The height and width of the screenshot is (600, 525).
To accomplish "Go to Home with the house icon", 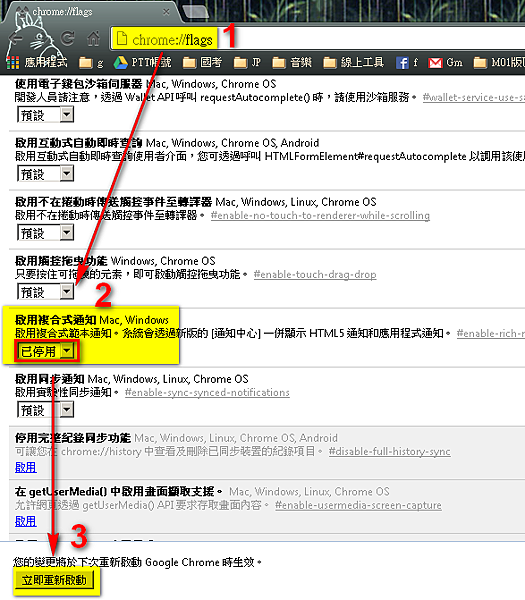I will point(93,38).
